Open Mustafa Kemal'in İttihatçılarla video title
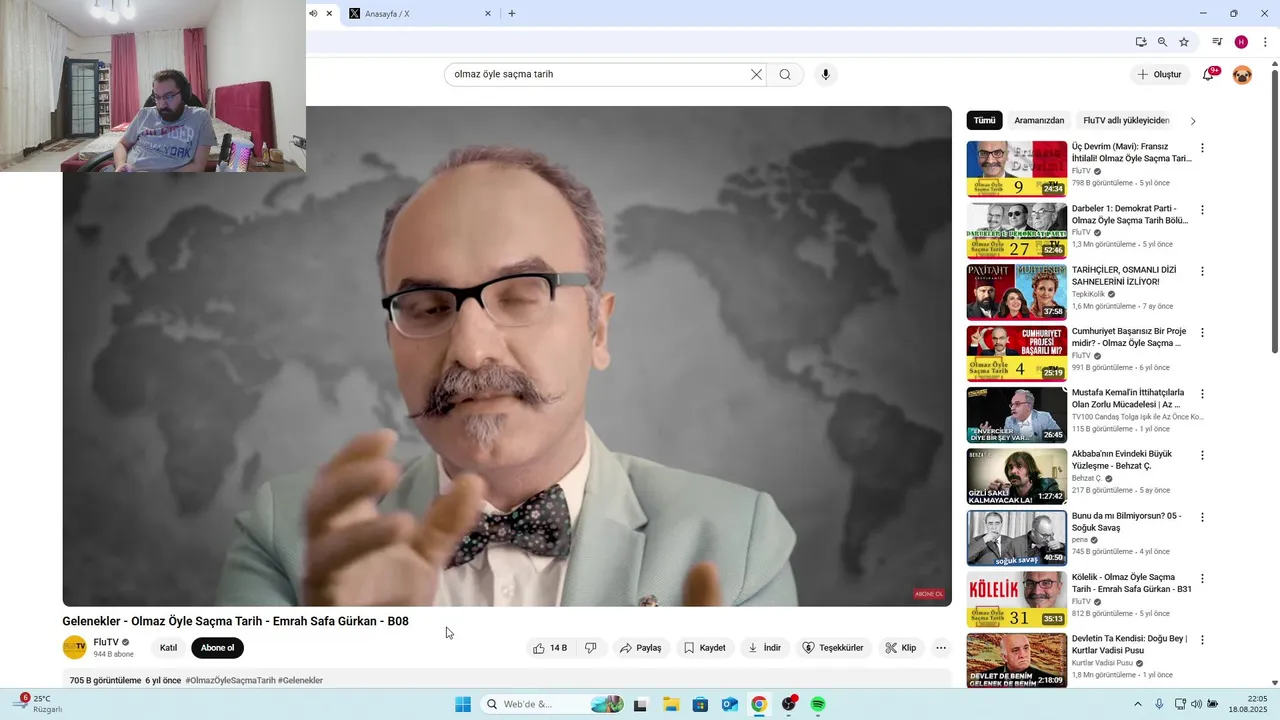 (x=1128, y=399)
